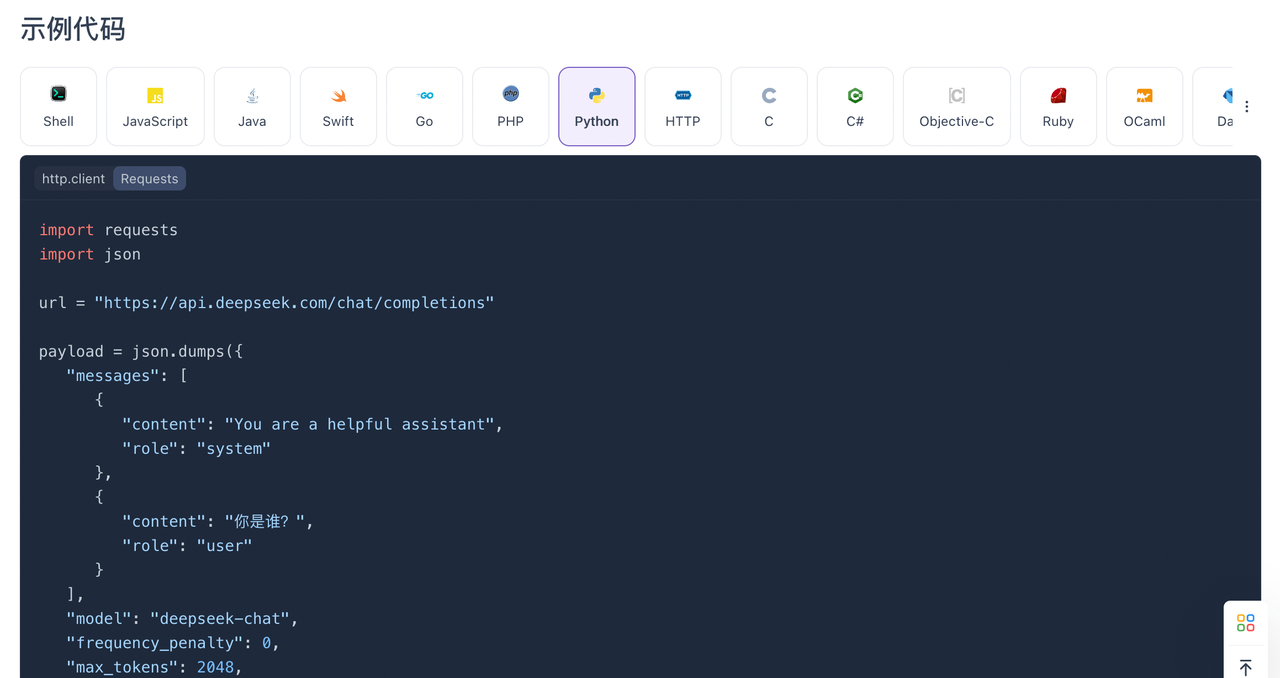Select the Ruby gem icon
The image size is (1280, 678).
[x=1058, y=95]
